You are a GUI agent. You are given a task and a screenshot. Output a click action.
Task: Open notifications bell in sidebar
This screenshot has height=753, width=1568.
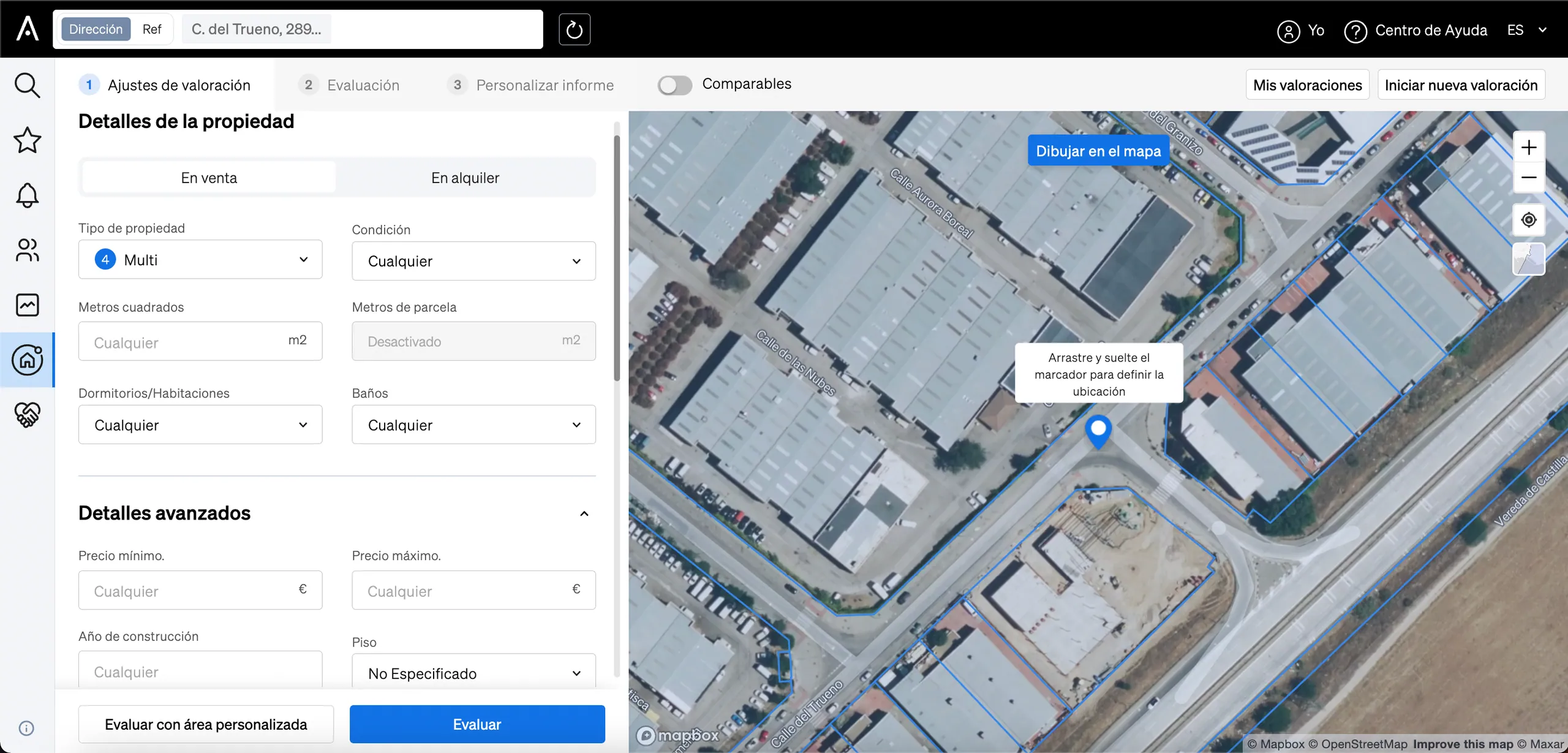point(27,195)
